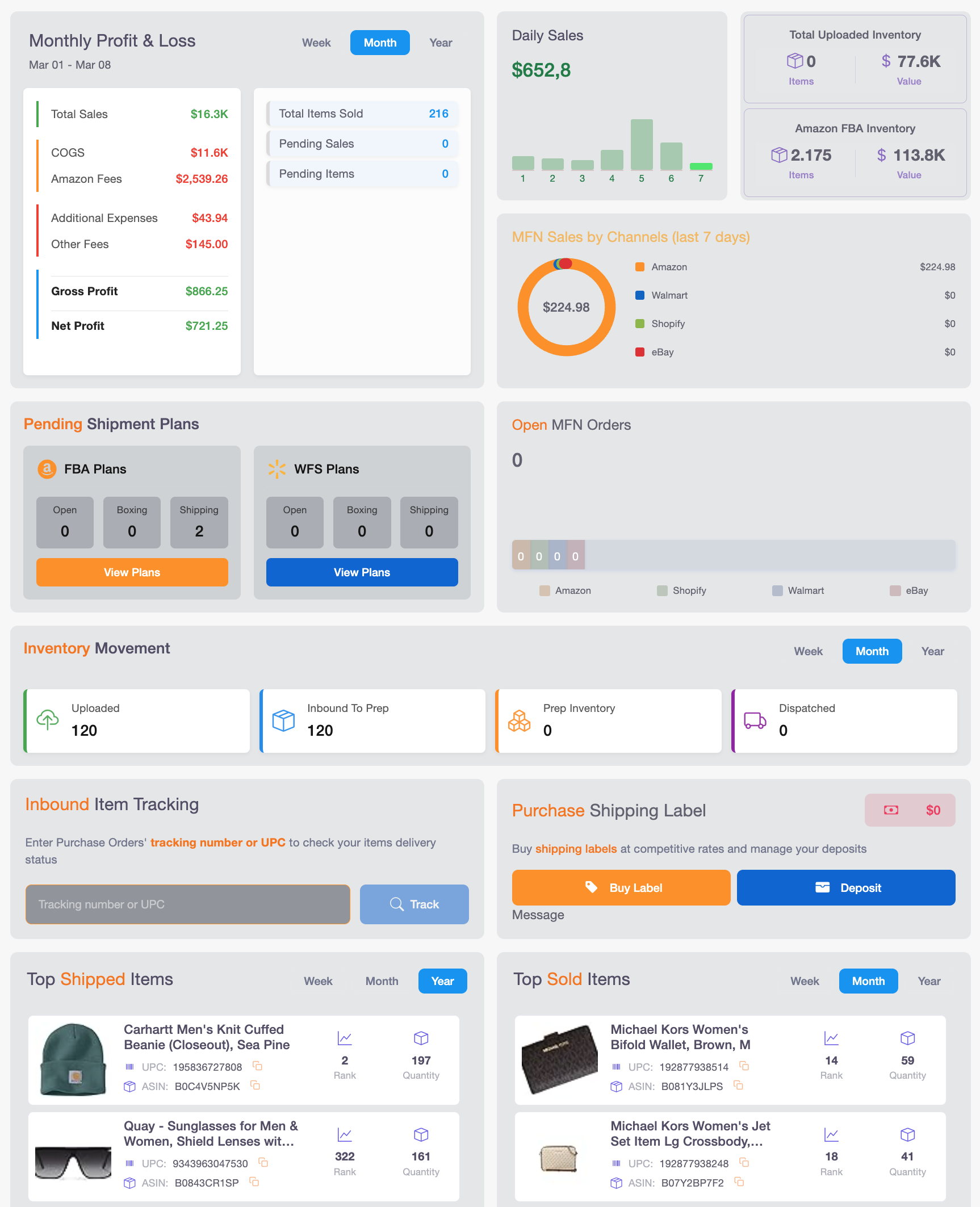Viewport: 980px width, 1207px height.
Task: Click the Walmart blue legend swatch in MFN Sales
Action: [640, 295]
